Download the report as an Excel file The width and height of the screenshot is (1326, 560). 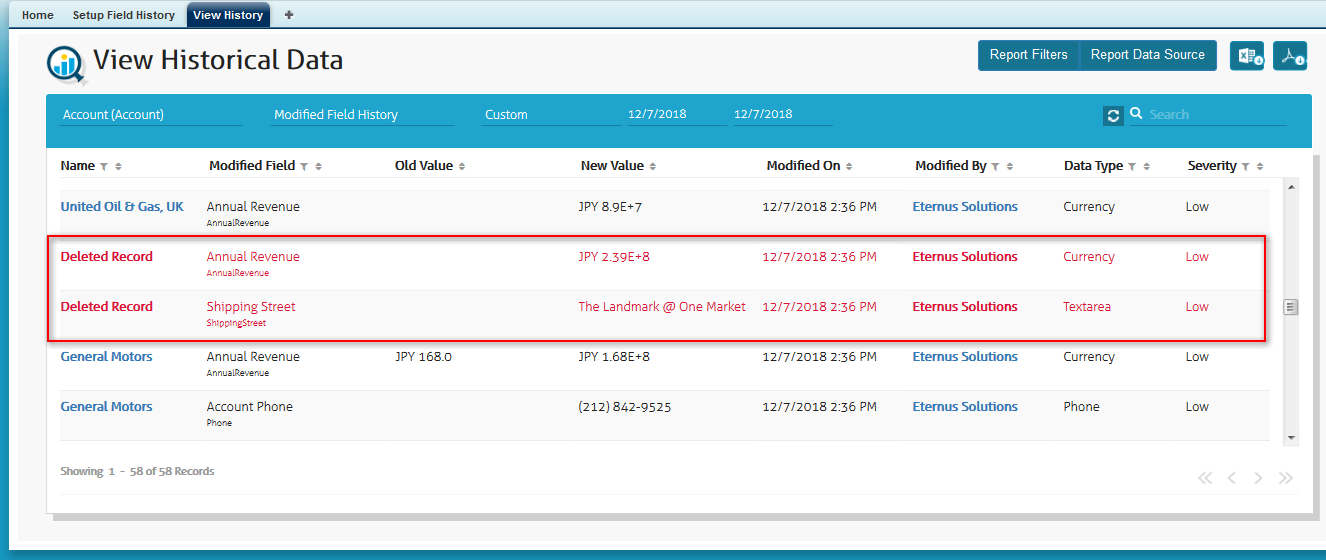click(x=1246, y=56)
